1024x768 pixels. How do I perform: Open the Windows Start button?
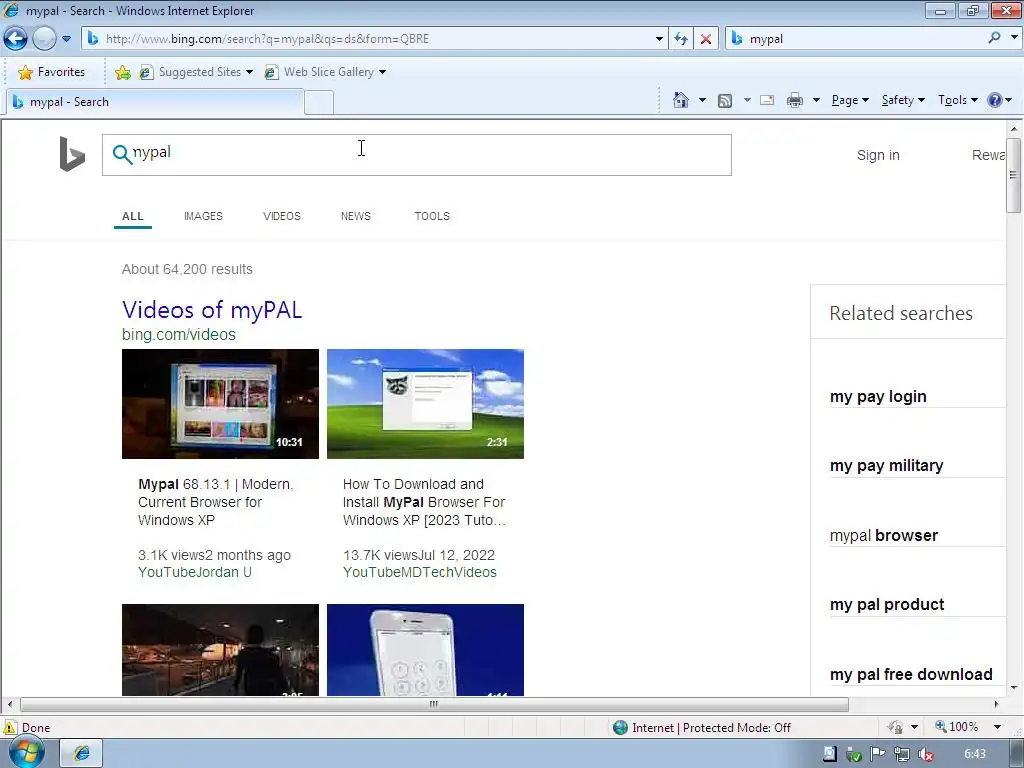pos(26,752)
